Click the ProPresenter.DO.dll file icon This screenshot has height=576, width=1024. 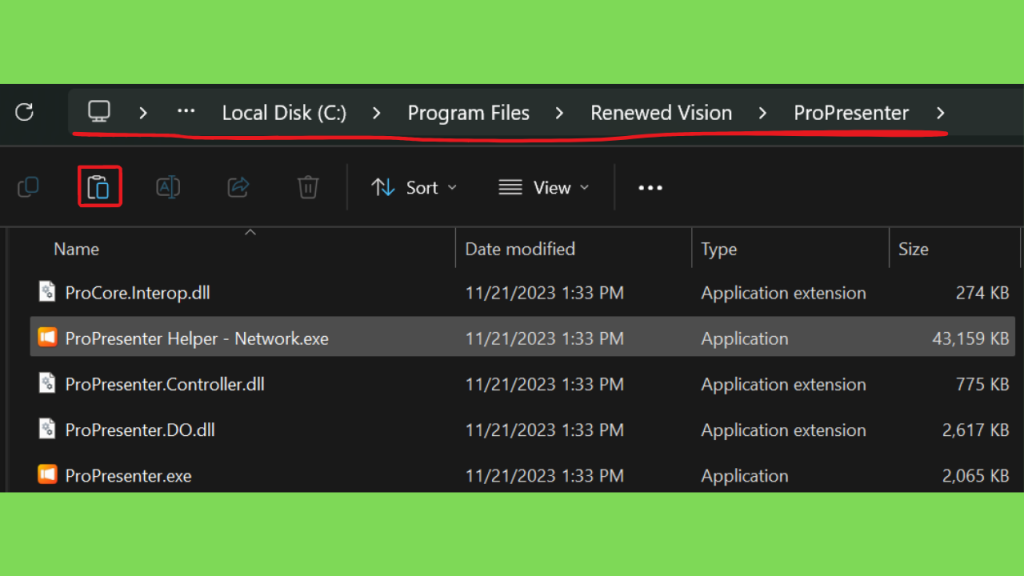tap(47, 428)
